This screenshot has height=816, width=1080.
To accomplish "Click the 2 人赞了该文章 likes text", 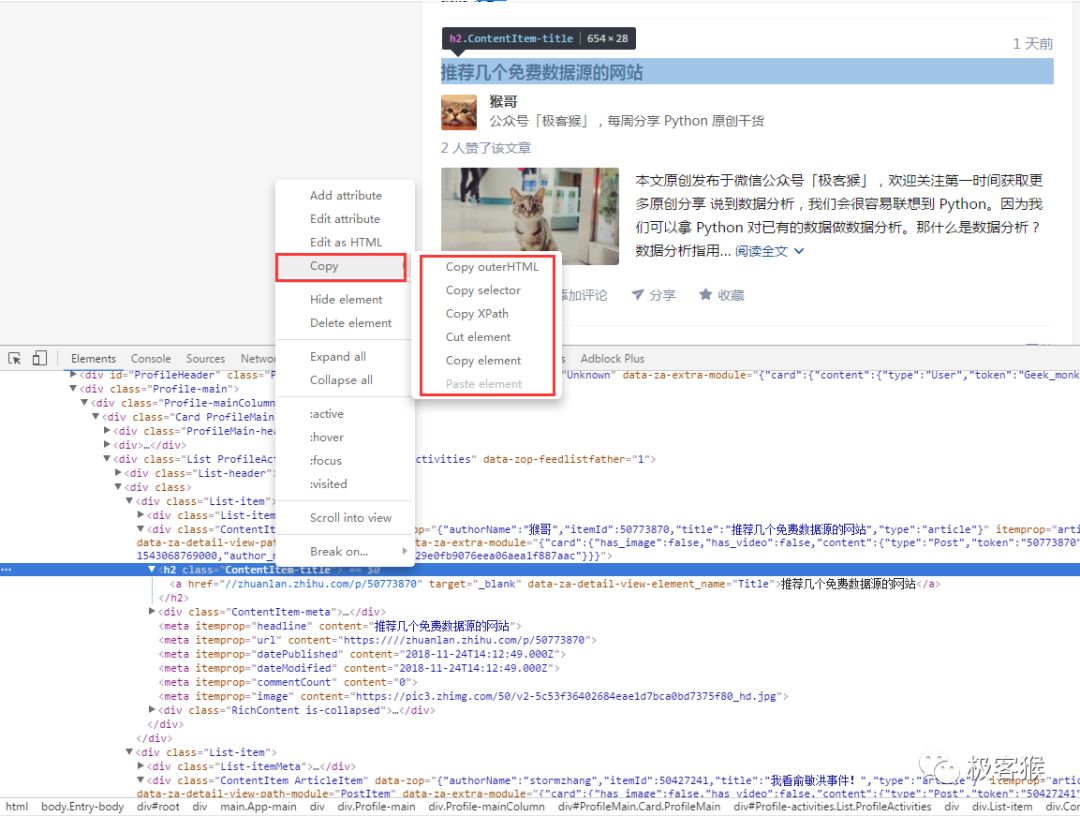I will pos(486,148).
